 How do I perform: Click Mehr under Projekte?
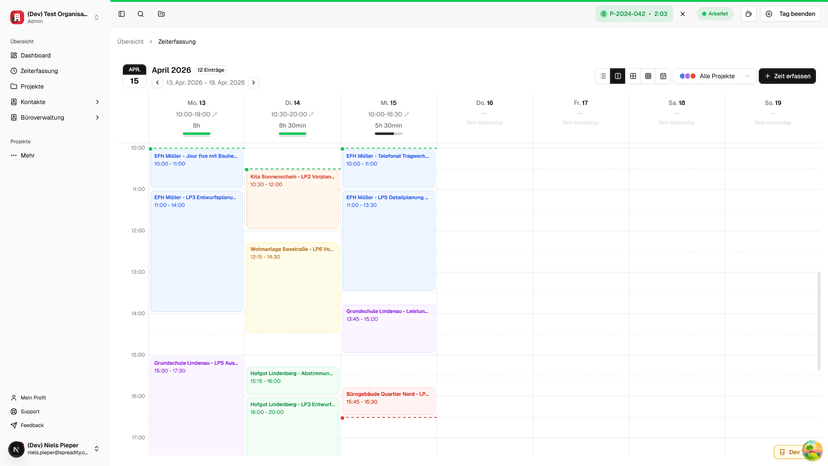pyautogui.click(x=27, y=156)
